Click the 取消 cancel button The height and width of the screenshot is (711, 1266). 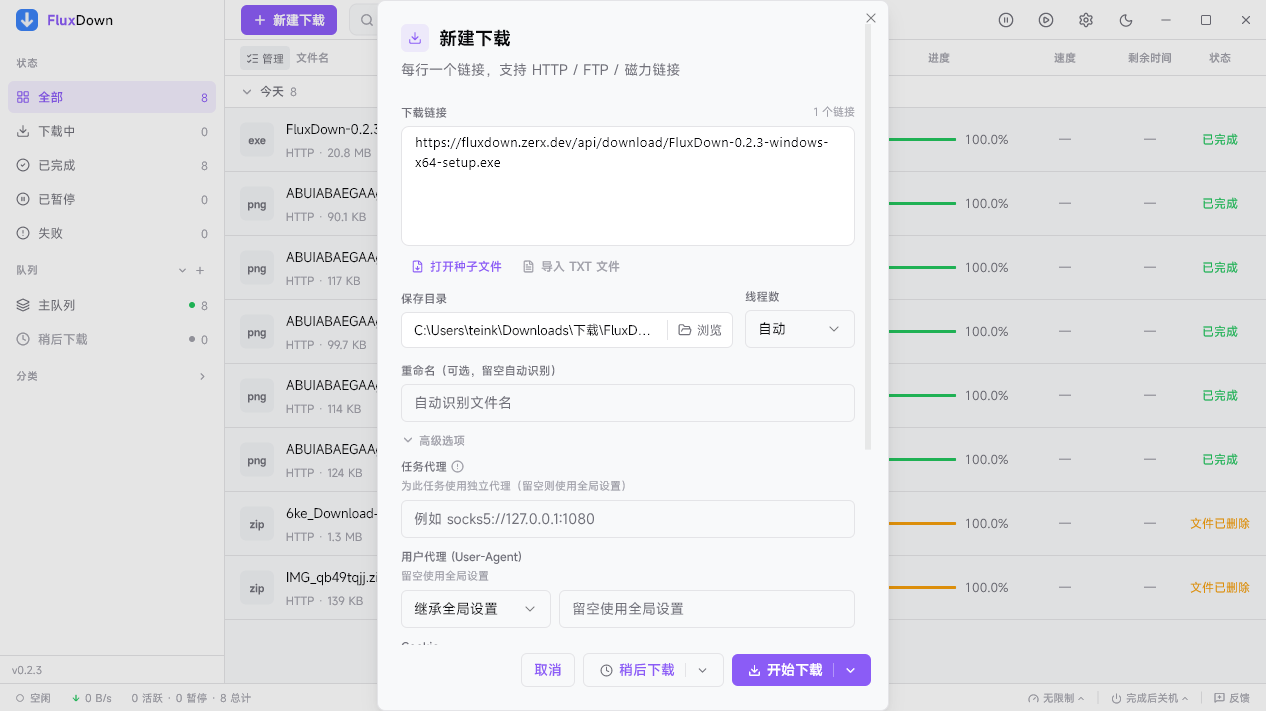(x=548, y=670)
